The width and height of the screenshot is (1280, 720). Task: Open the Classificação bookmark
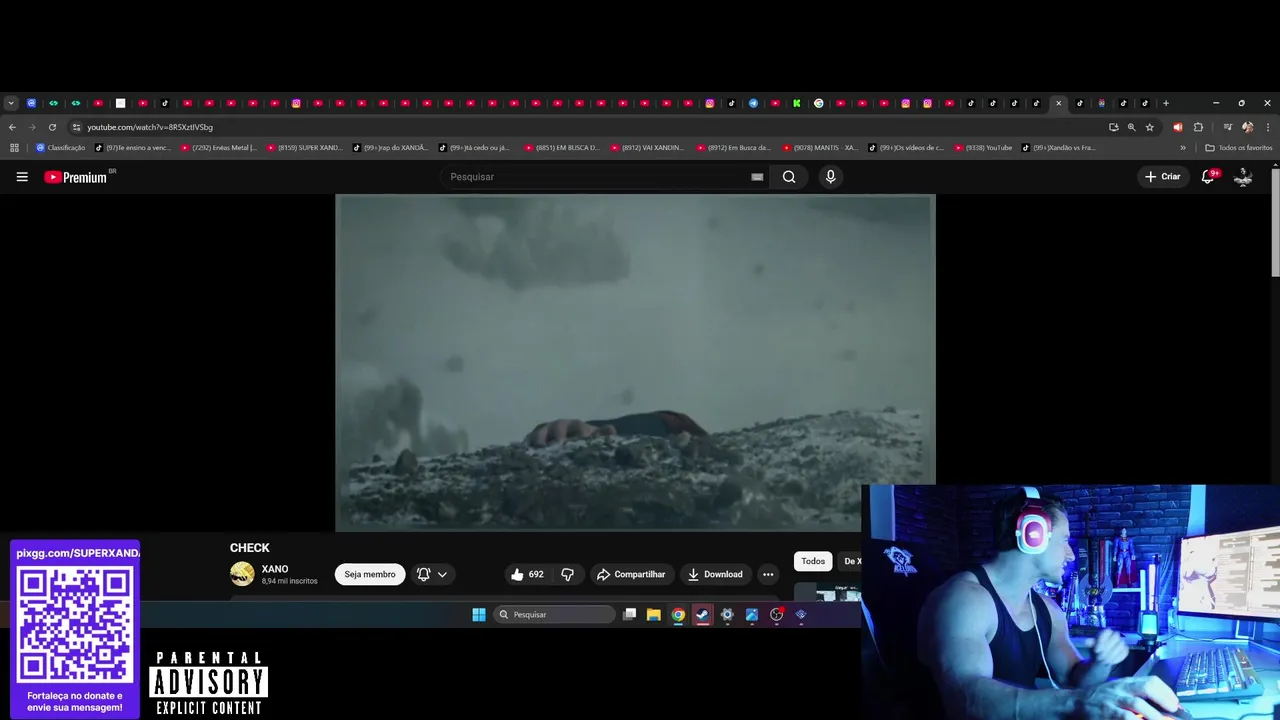61,148
